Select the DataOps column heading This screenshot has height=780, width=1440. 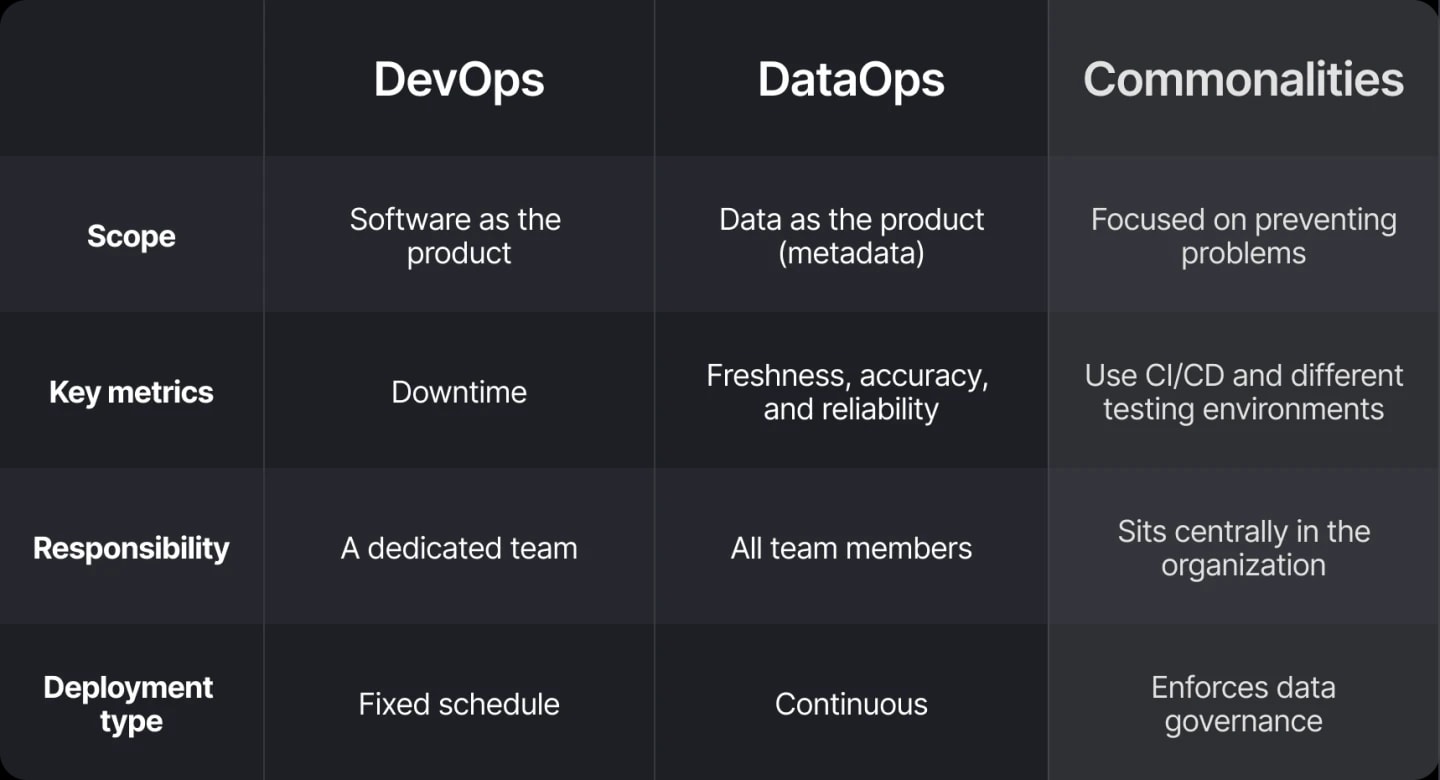pyautogui.click(x=851, y=80)
